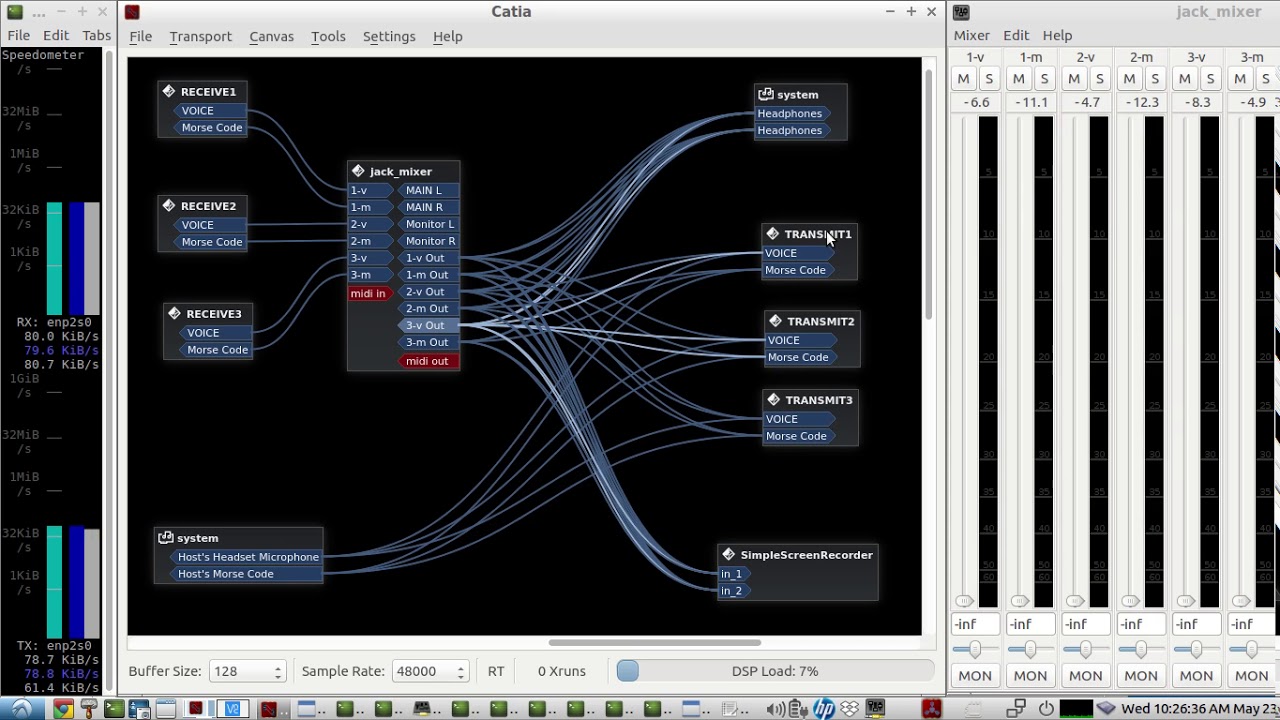Click the HP icon in system tray
The image size is (1280, 720).
[823, 709]
